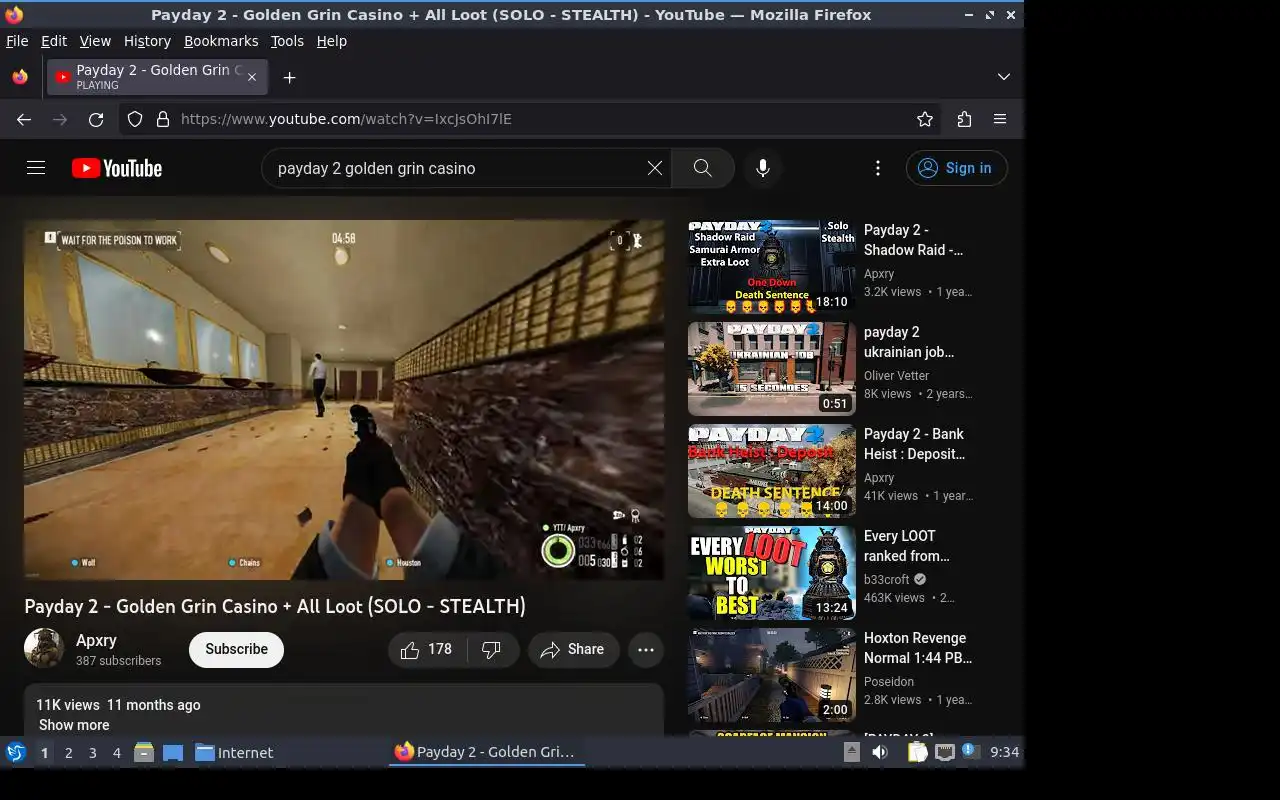
Task: Go to the YouTube home logo
Action: pyautogui.click(x=117, y=168)
